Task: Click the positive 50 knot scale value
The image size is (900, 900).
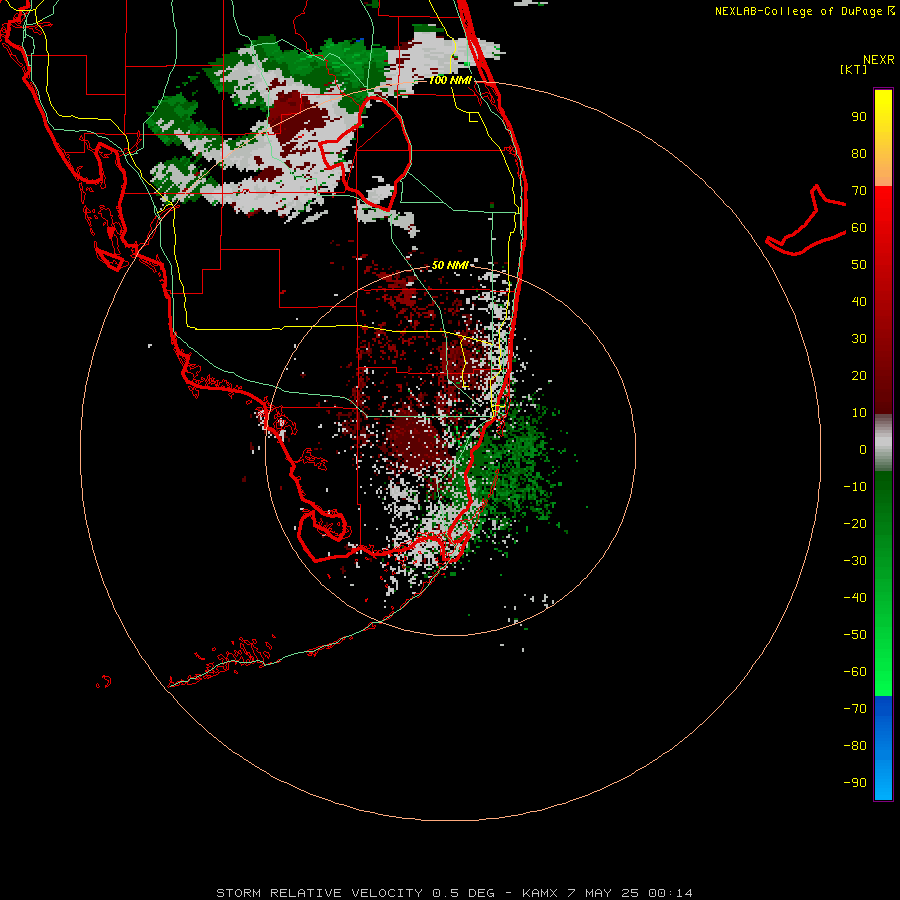Action: pos(859,265)
